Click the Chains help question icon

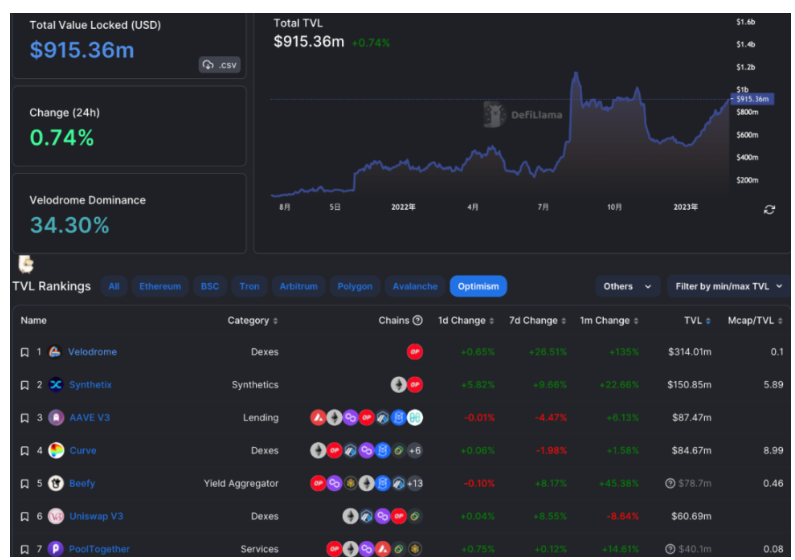point(418,320)
